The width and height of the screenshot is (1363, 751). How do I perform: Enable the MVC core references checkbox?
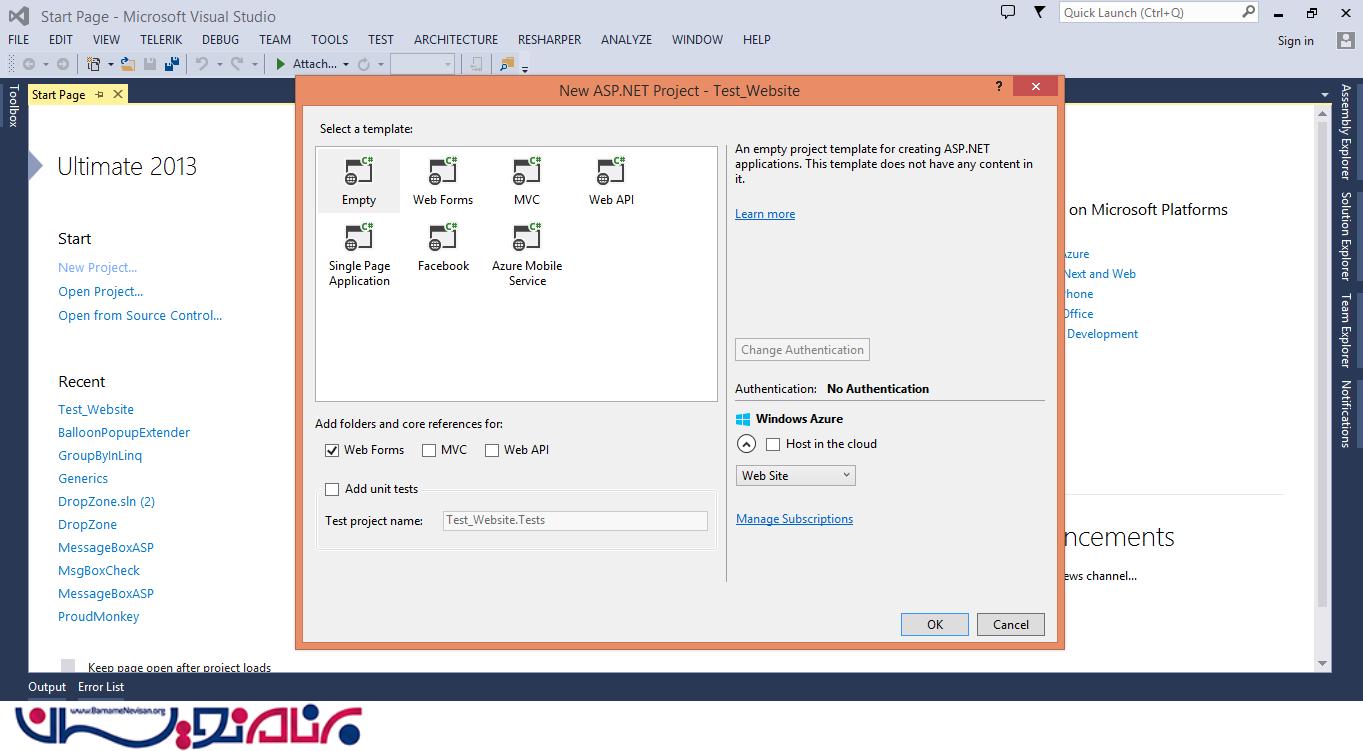(x=429, y=450)
